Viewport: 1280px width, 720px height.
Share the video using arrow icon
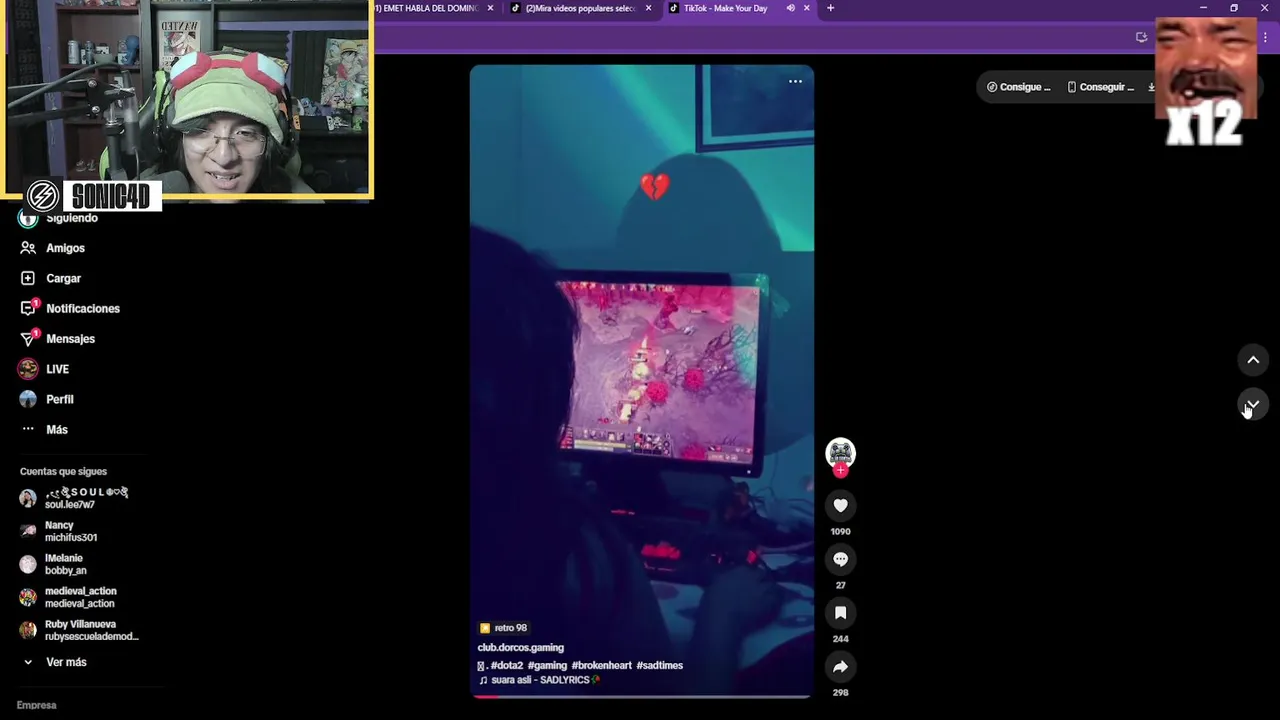click(840, 667)
